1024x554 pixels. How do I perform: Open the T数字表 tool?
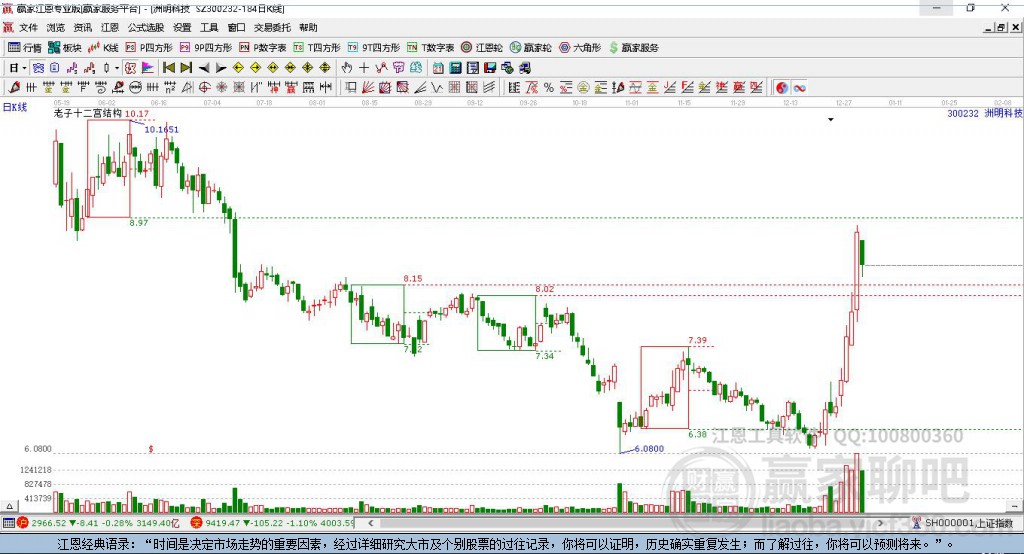point(430,48)
